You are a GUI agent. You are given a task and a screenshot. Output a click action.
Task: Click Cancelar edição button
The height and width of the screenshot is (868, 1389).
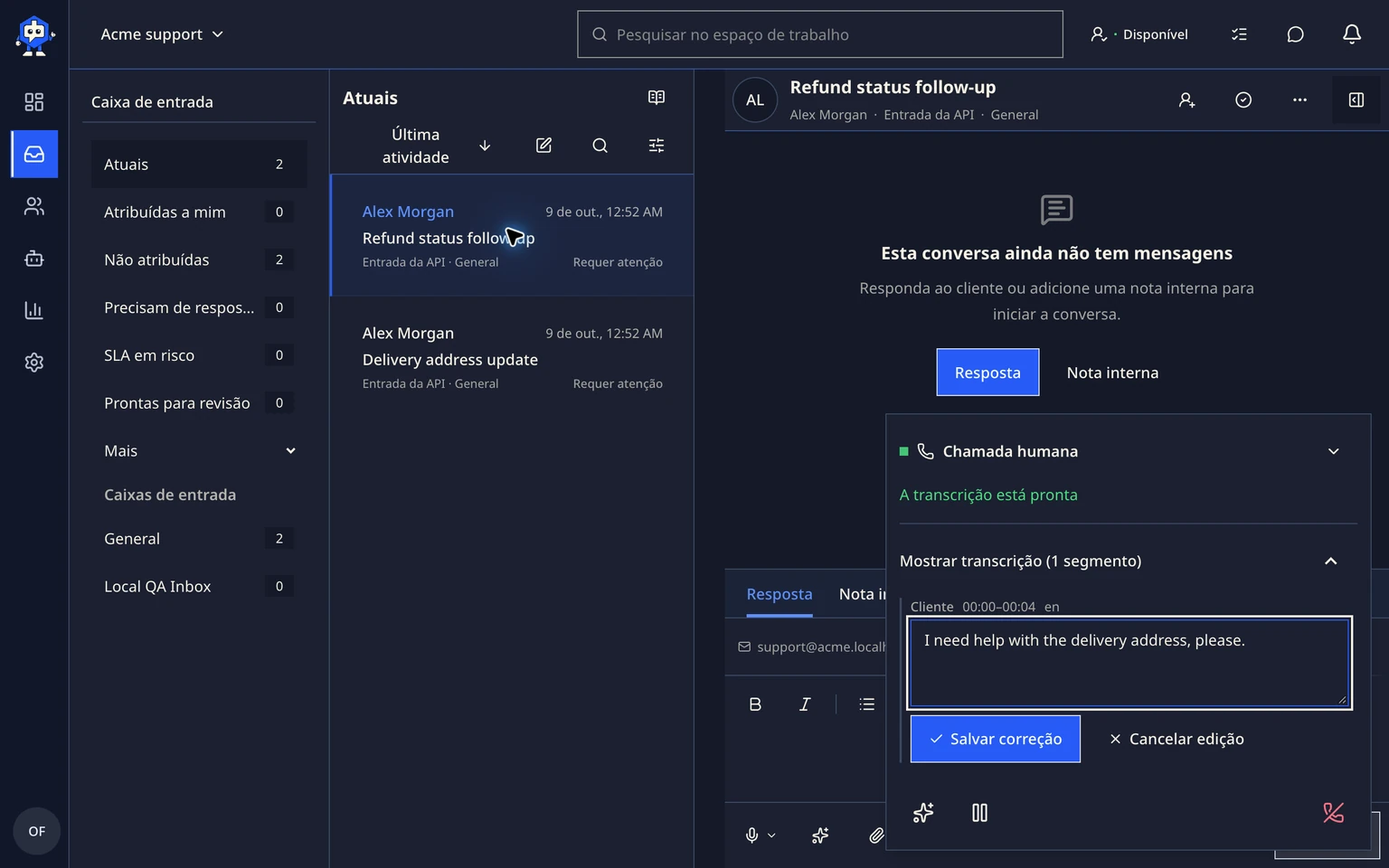tap(1176, 739)
